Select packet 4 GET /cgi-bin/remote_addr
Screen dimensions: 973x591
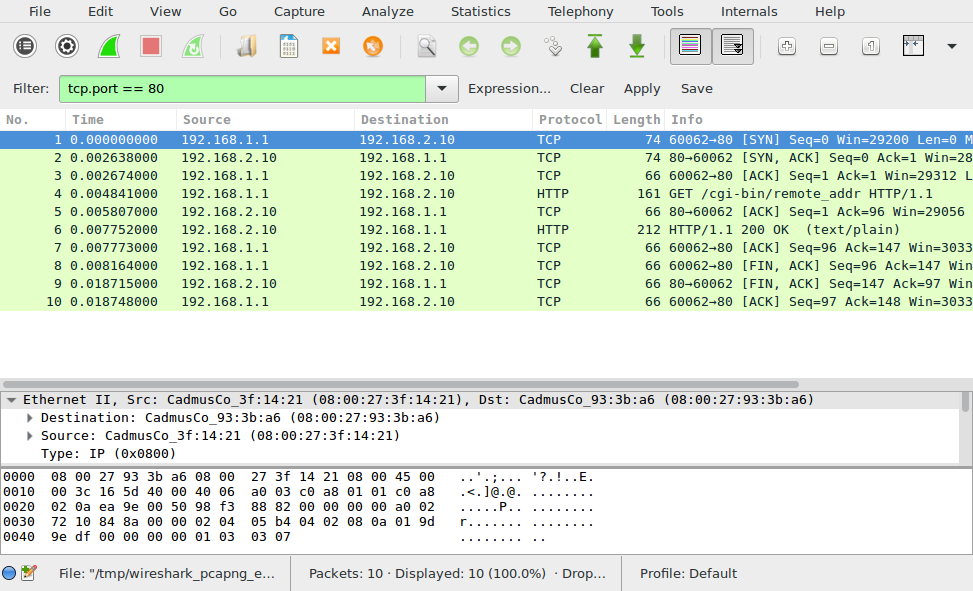click(x=486, y=194)
